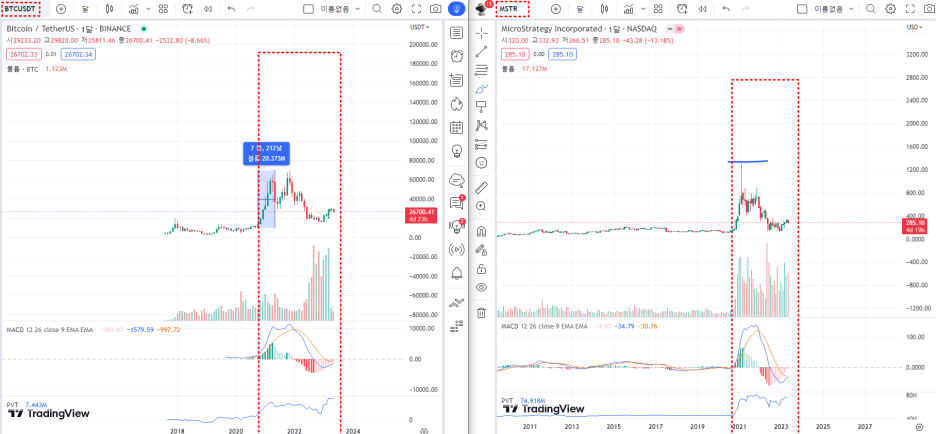Expand indicator favorites arrow on BTCUSDT chart

[148, 9]
